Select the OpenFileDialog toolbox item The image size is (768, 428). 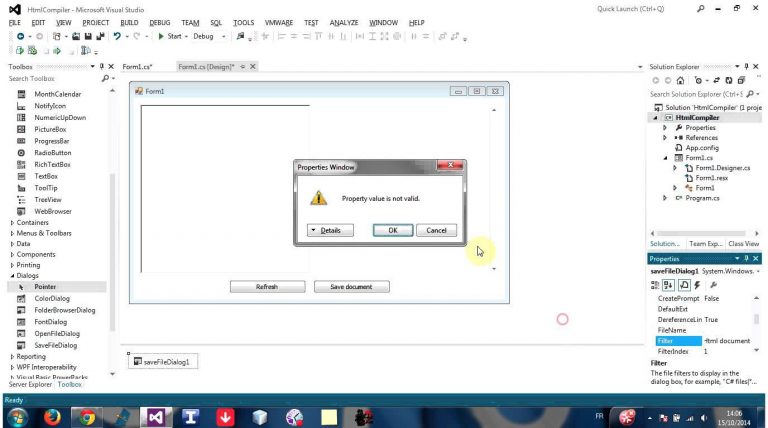pyautogui.click(x=56, y=333)
